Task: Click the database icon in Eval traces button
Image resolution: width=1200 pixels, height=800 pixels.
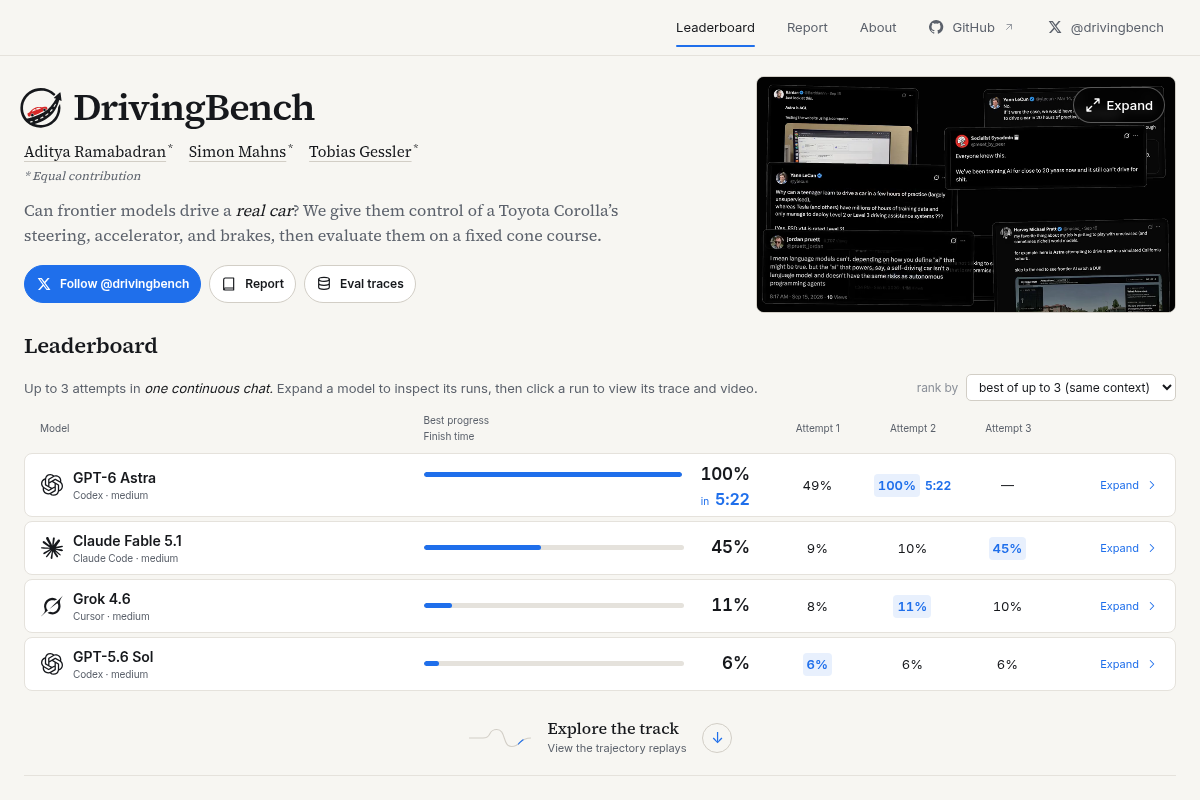Action: [324, 284]
